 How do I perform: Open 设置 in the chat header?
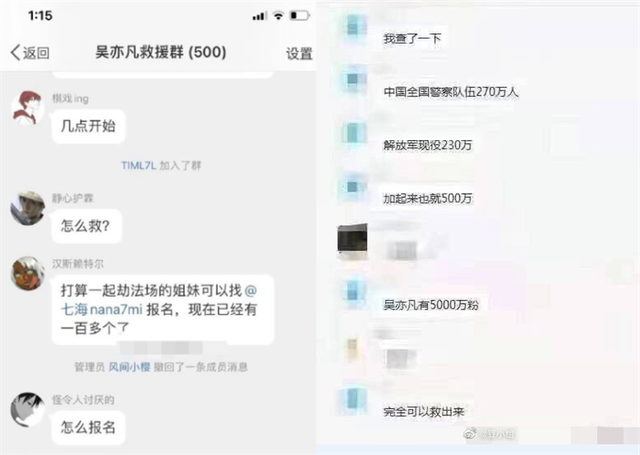pos(299,53)
